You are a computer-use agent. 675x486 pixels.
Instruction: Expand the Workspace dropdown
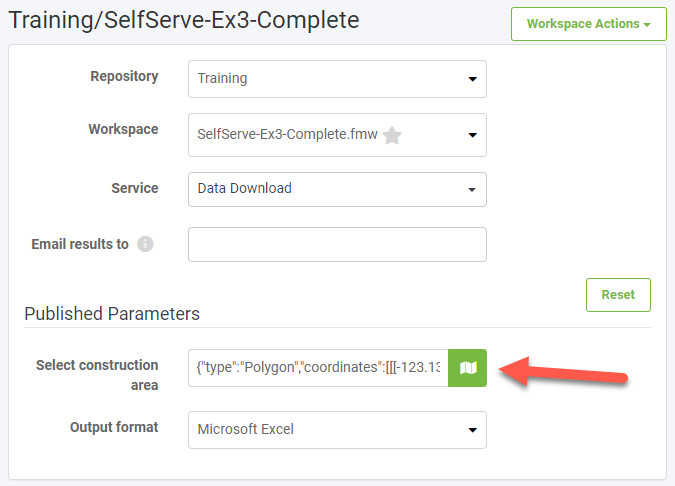point(337,135)
